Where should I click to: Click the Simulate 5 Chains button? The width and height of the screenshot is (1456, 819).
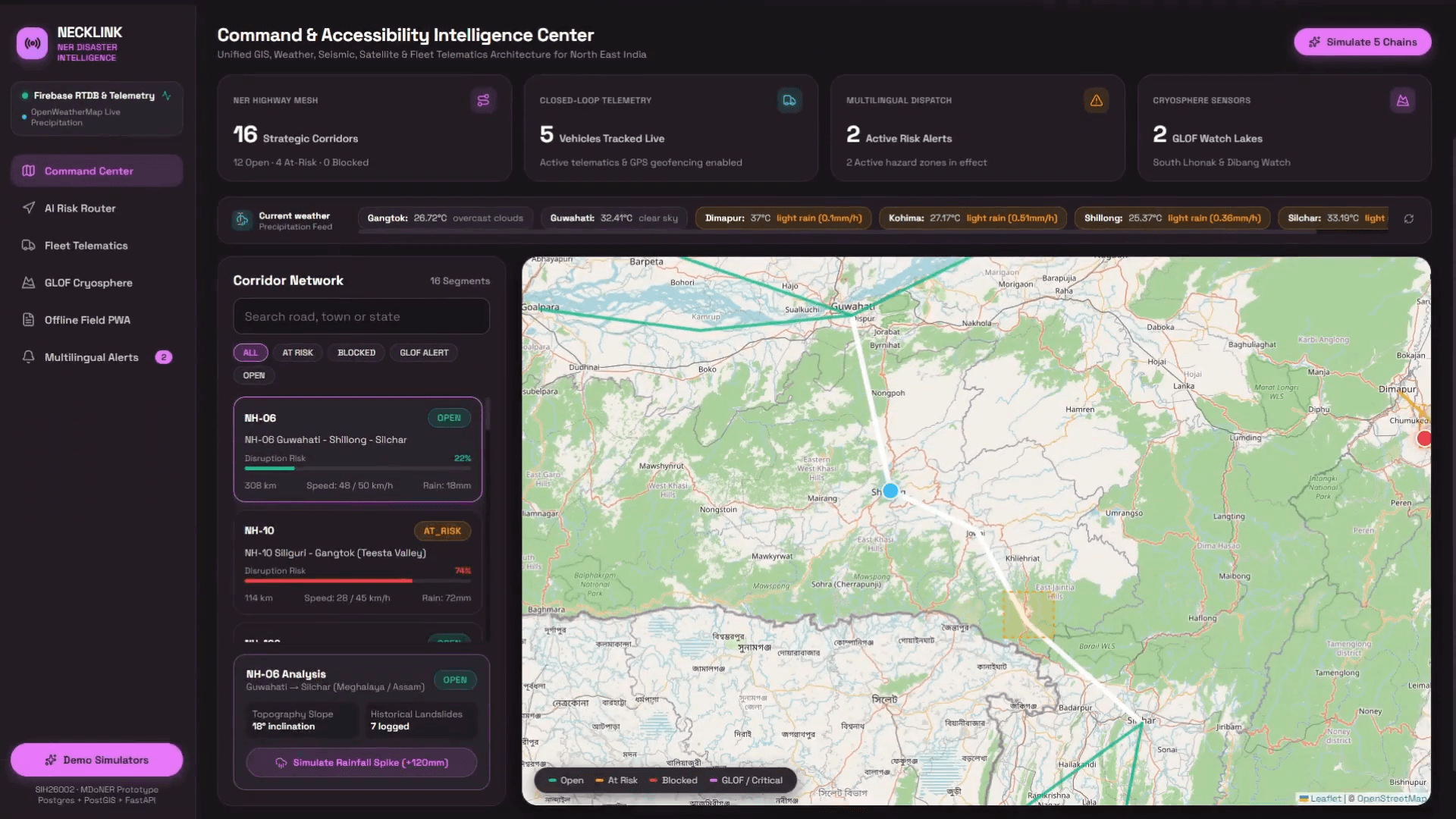coord(1362,42)
